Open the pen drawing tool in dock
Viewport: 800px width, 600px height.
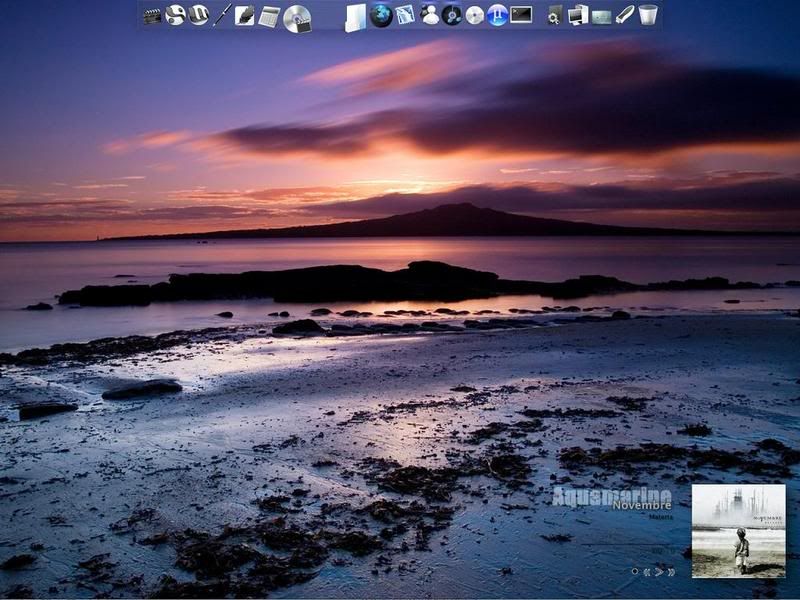tap(222, 15)
